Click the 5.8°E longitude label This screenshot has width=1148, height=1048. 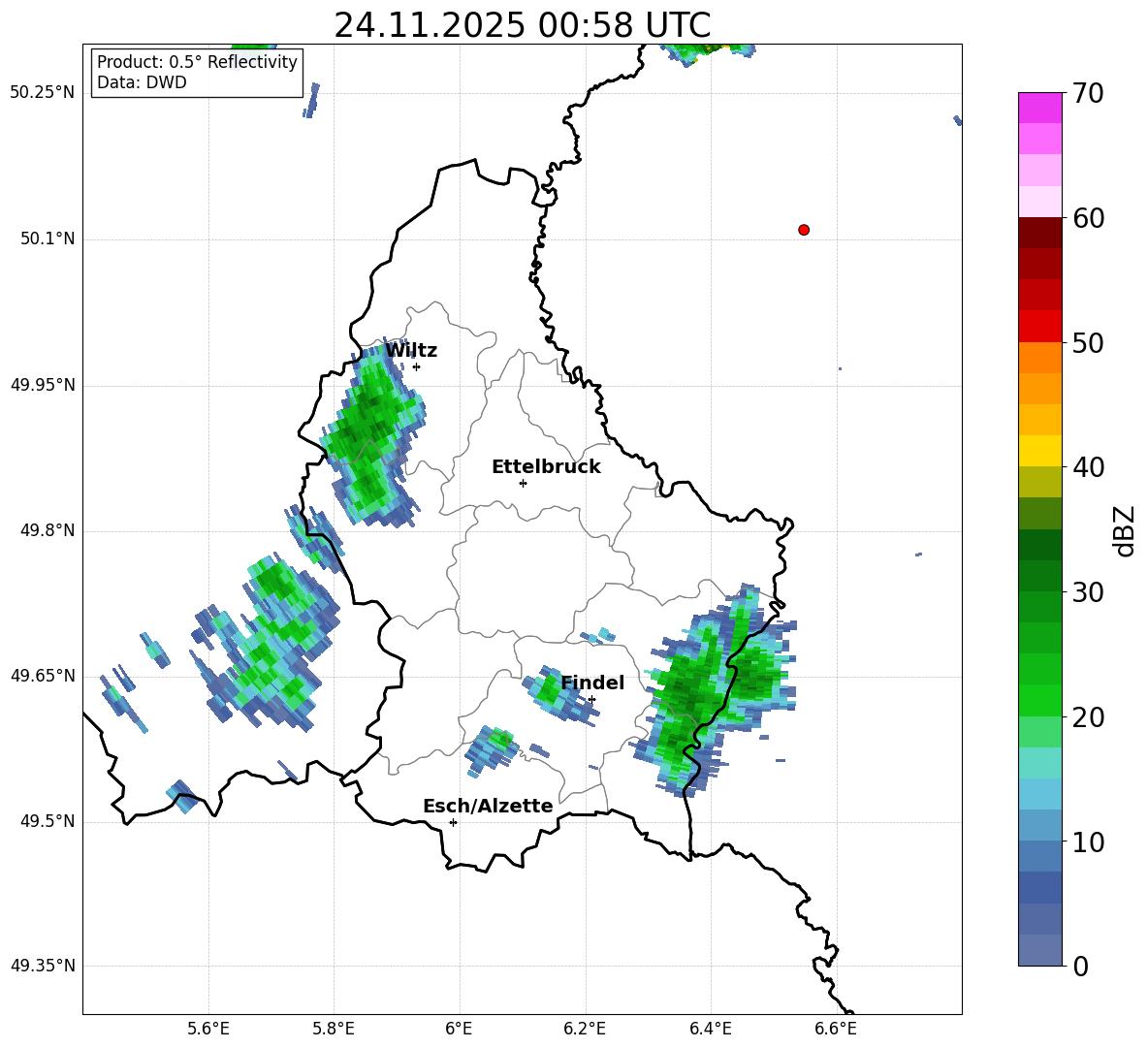coord(334,1029)
